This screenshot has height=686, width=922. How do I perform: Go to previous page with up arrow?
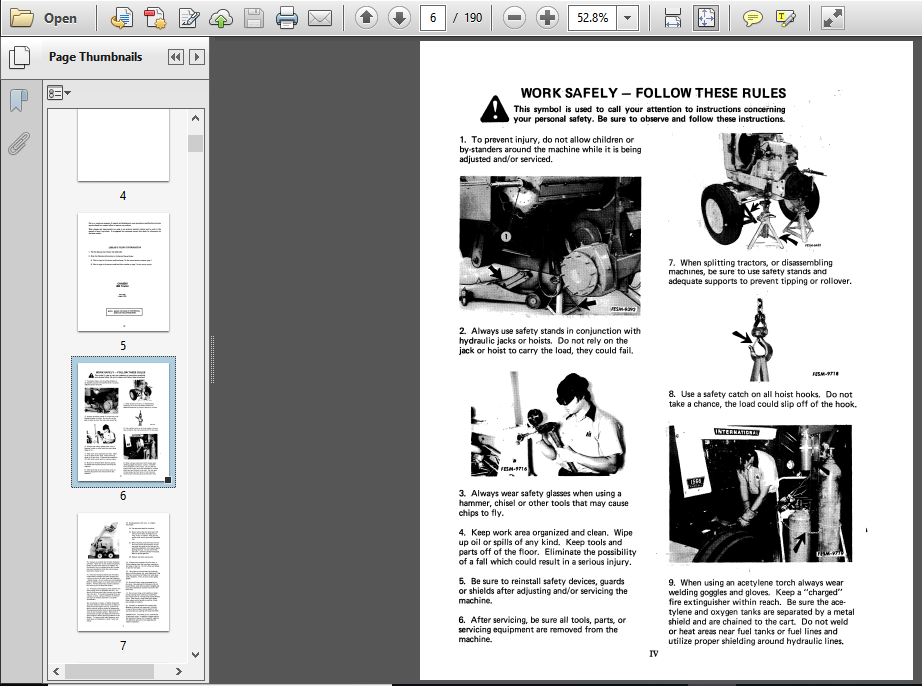366,18
